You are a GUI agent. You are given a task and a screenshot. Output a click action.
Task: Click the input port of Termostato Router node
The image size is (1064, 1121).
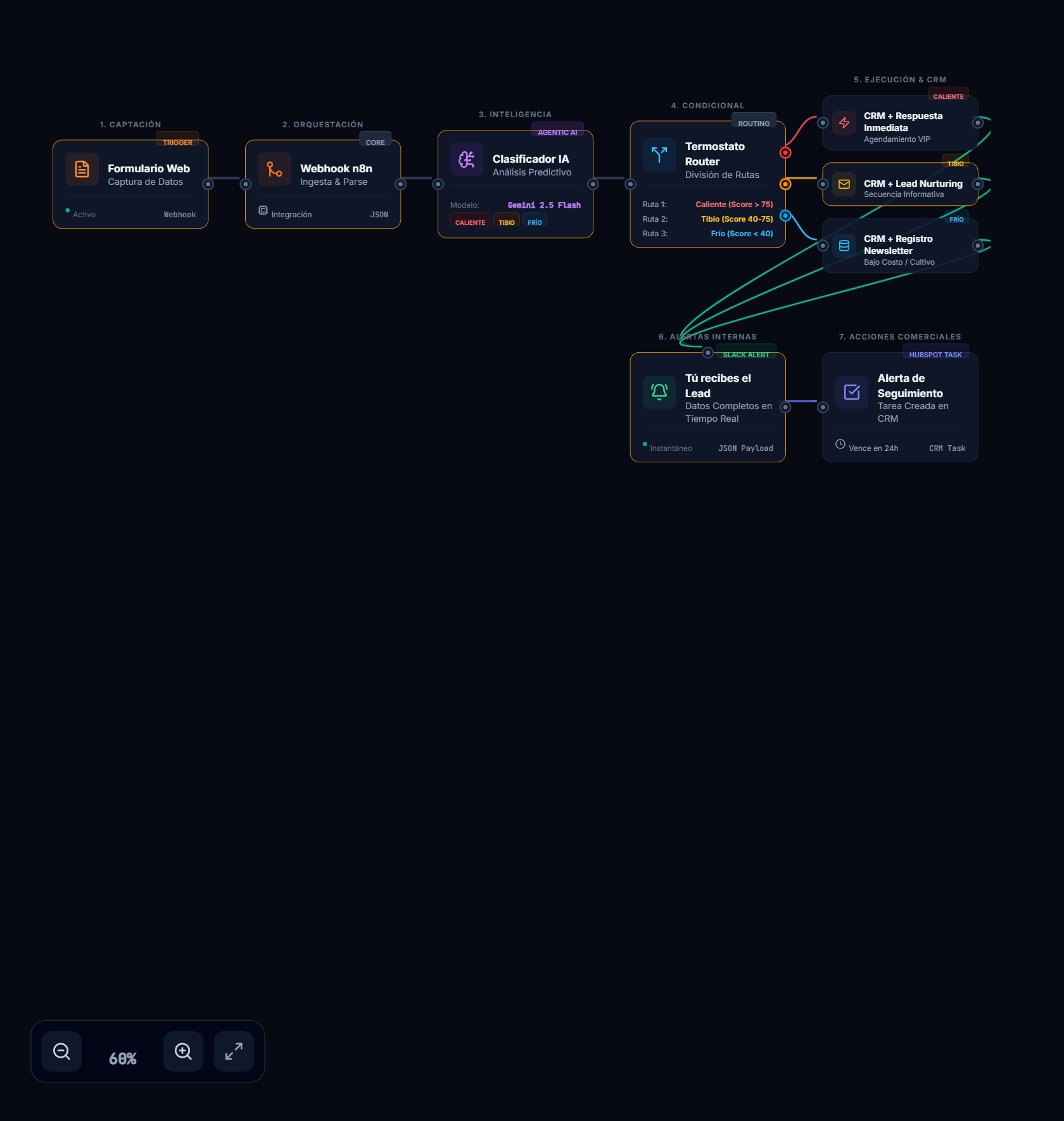pos(630,184)
